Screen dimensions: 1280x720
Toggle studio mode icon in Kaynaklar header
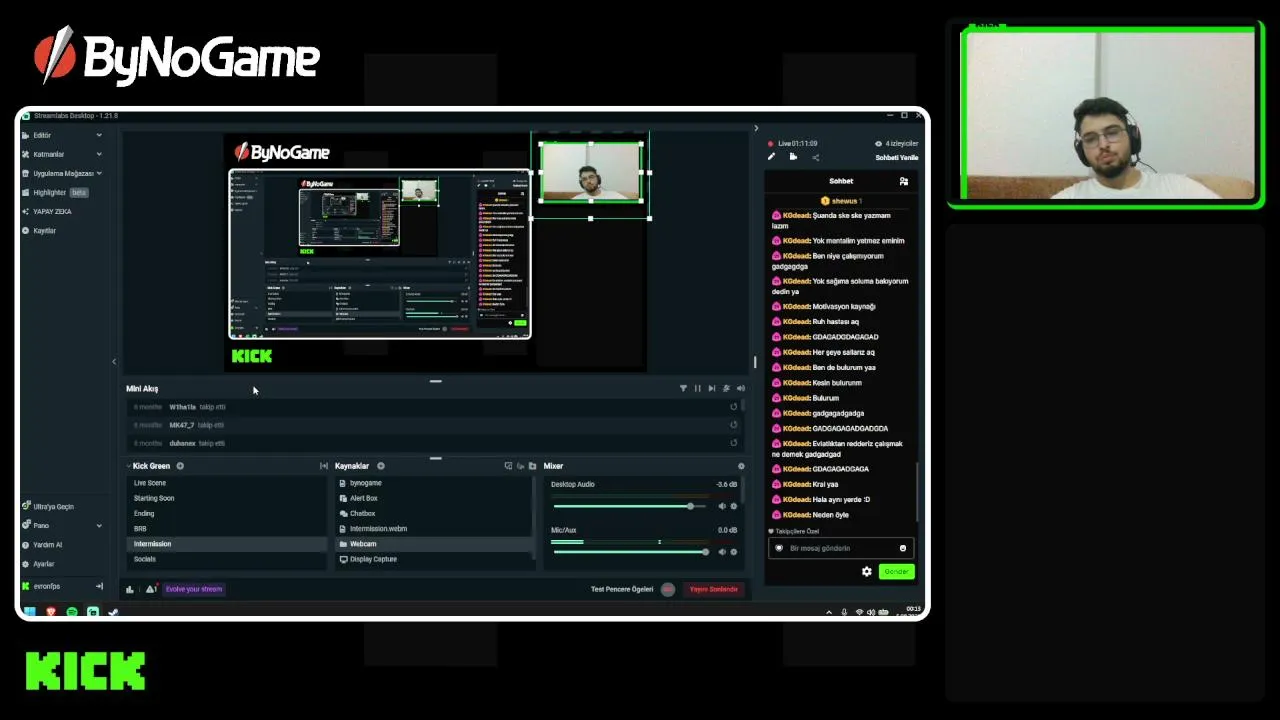[508, 466]
